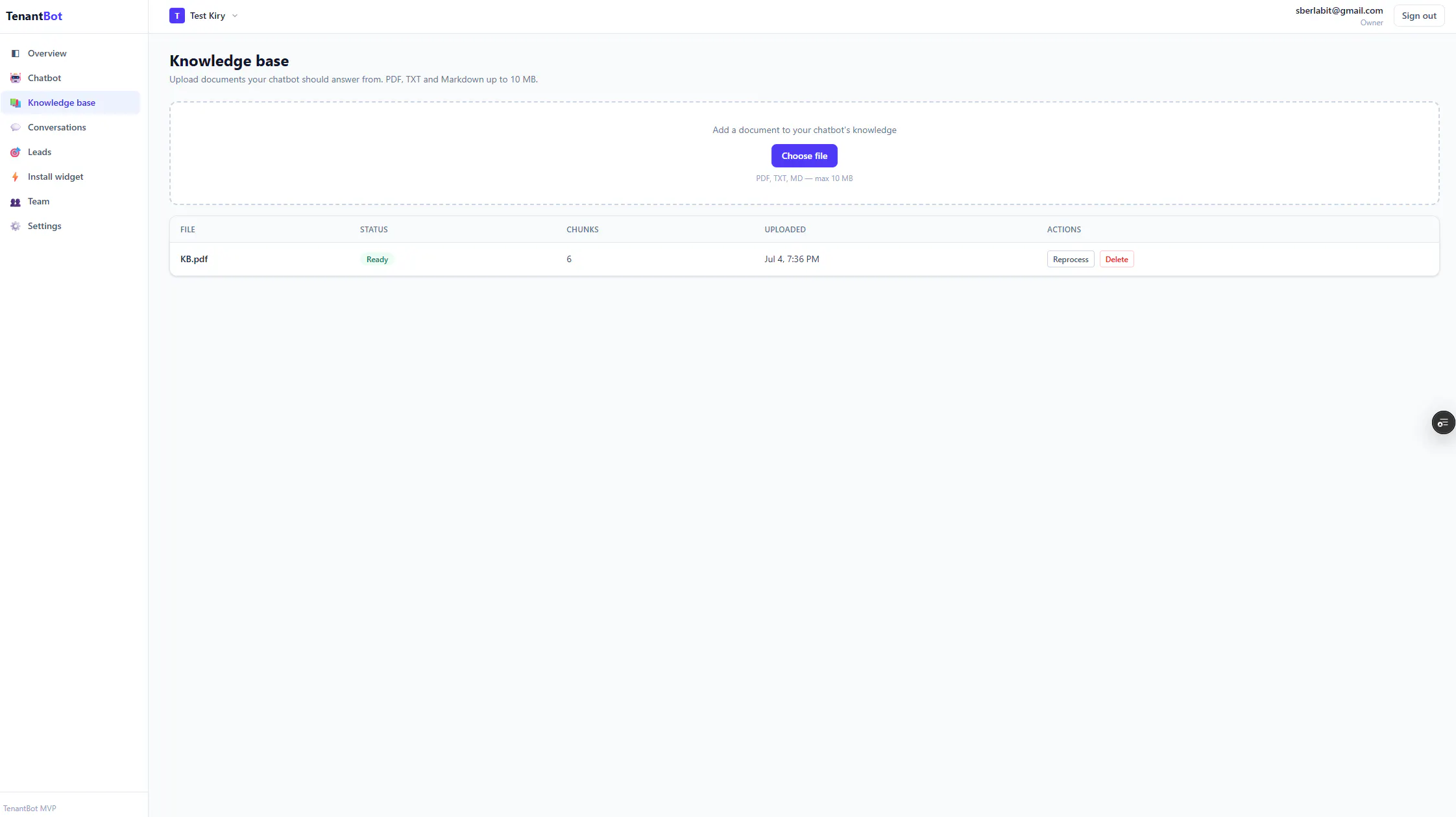Click the STATUS column header
The width and height of the screenshot is (1456, 817).
(x=374, y=230)
